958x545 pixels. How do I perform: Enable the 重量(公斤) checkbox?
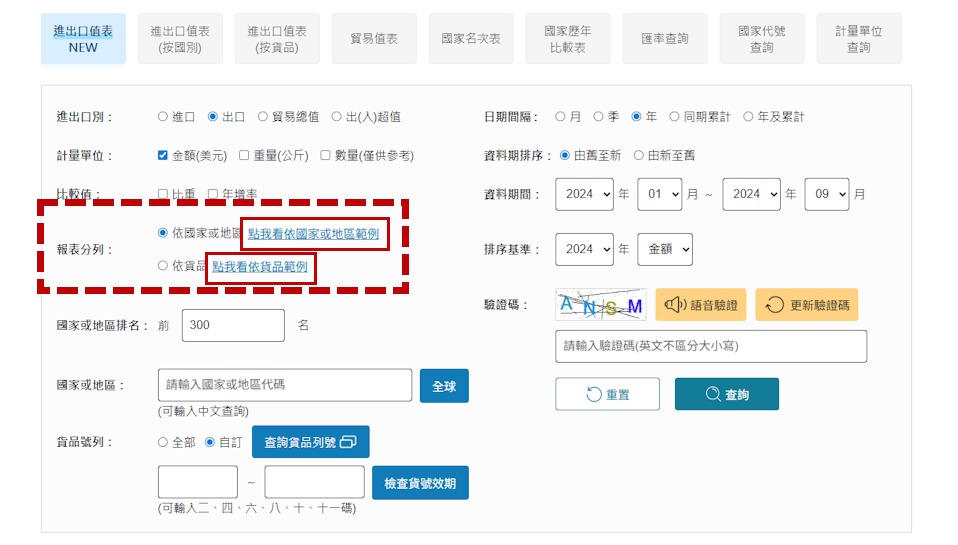[x=244, y=155]
